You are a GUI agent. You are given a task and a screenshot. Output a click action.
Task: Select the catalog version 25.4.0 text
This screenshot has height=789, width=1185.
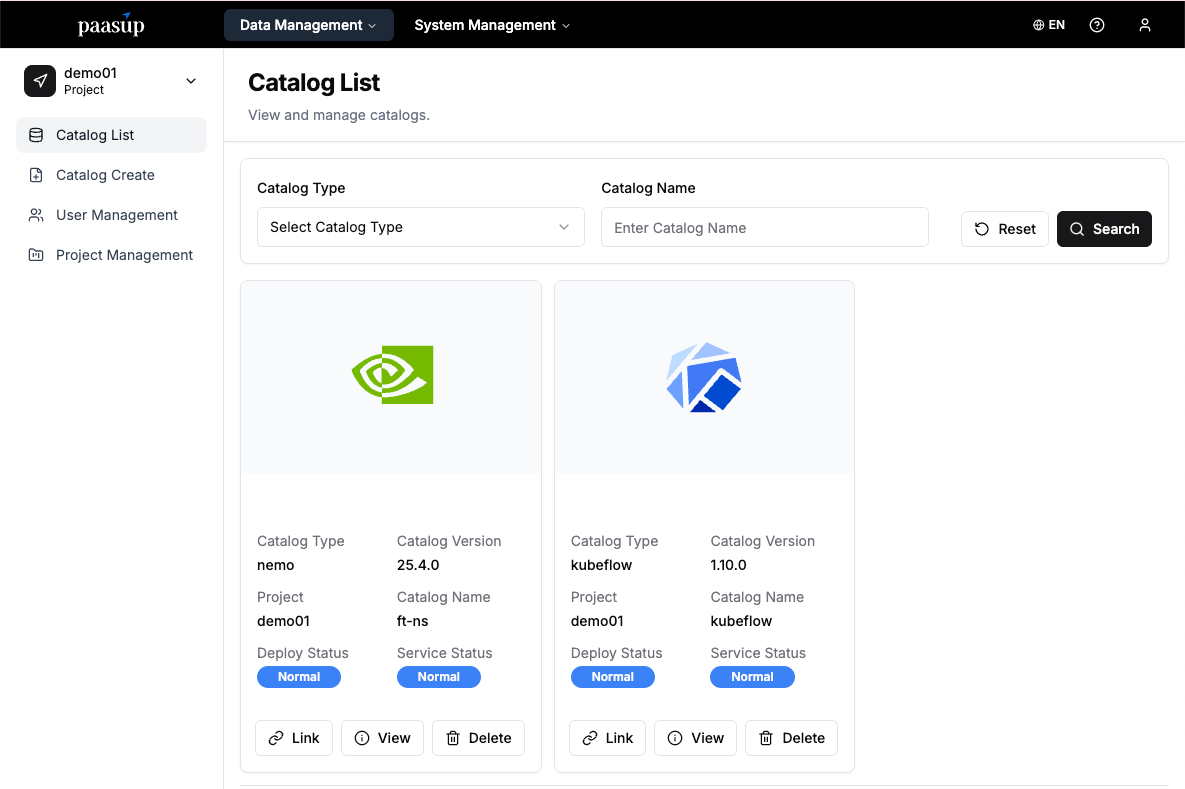click(418, 565)
